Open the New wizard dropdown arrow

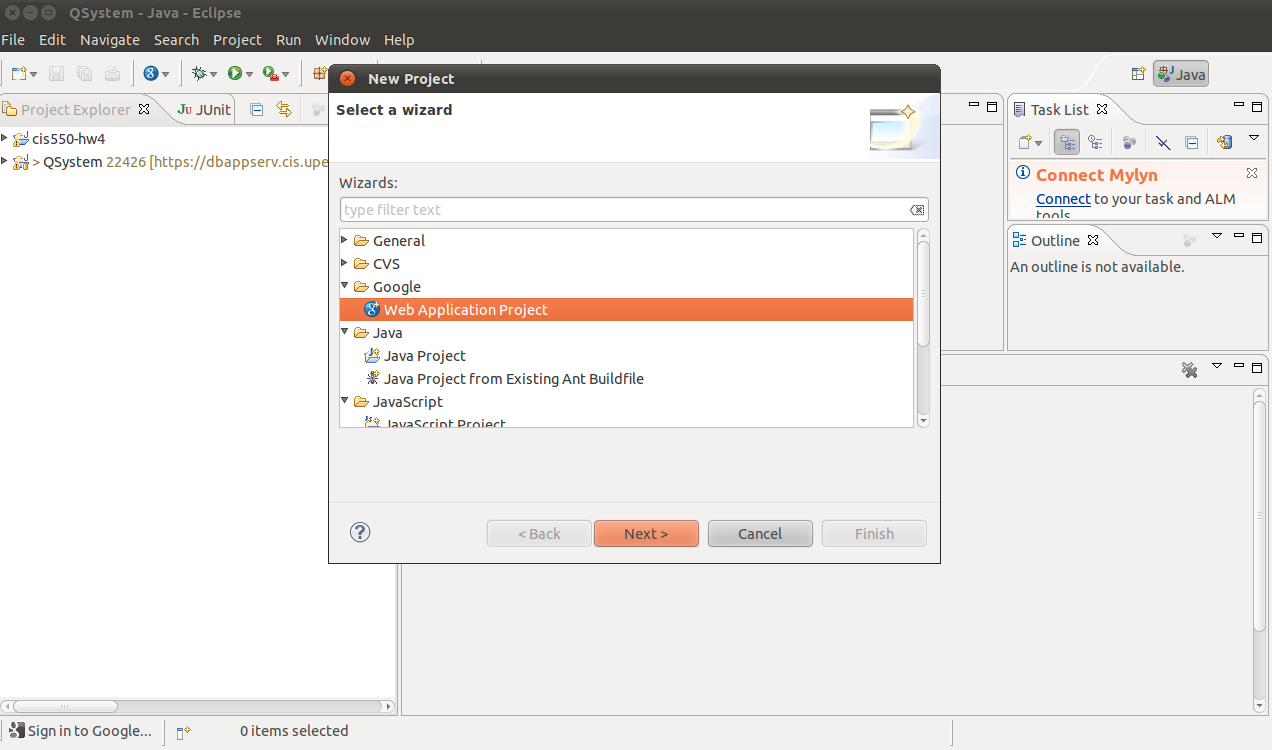click(33, 74)
